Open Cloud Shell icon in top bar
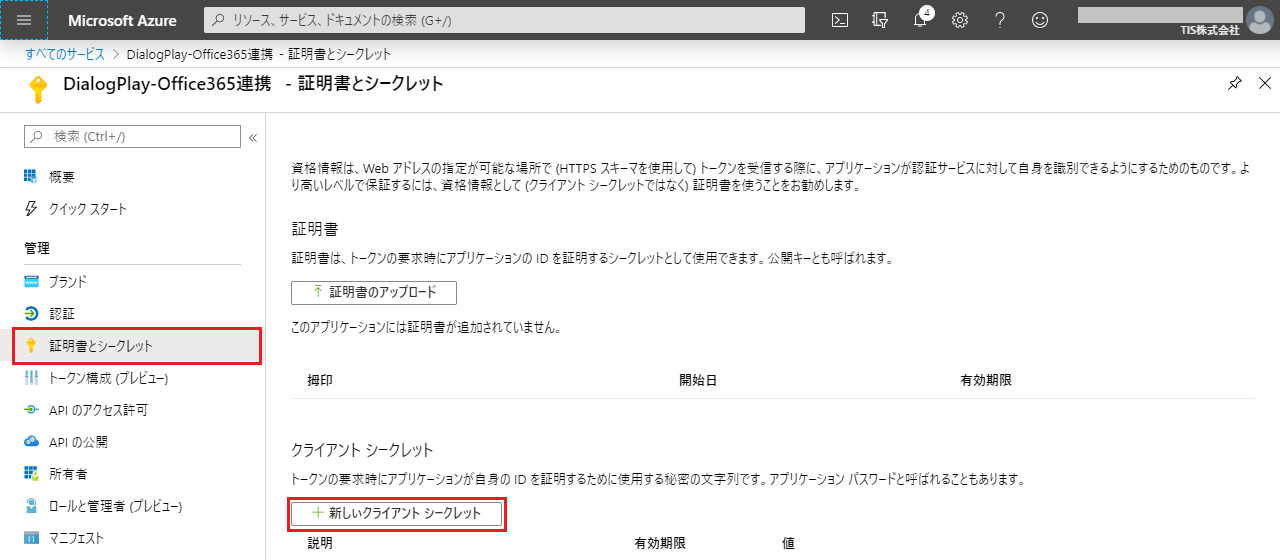The image size is (1280, 560). (841, 20)
